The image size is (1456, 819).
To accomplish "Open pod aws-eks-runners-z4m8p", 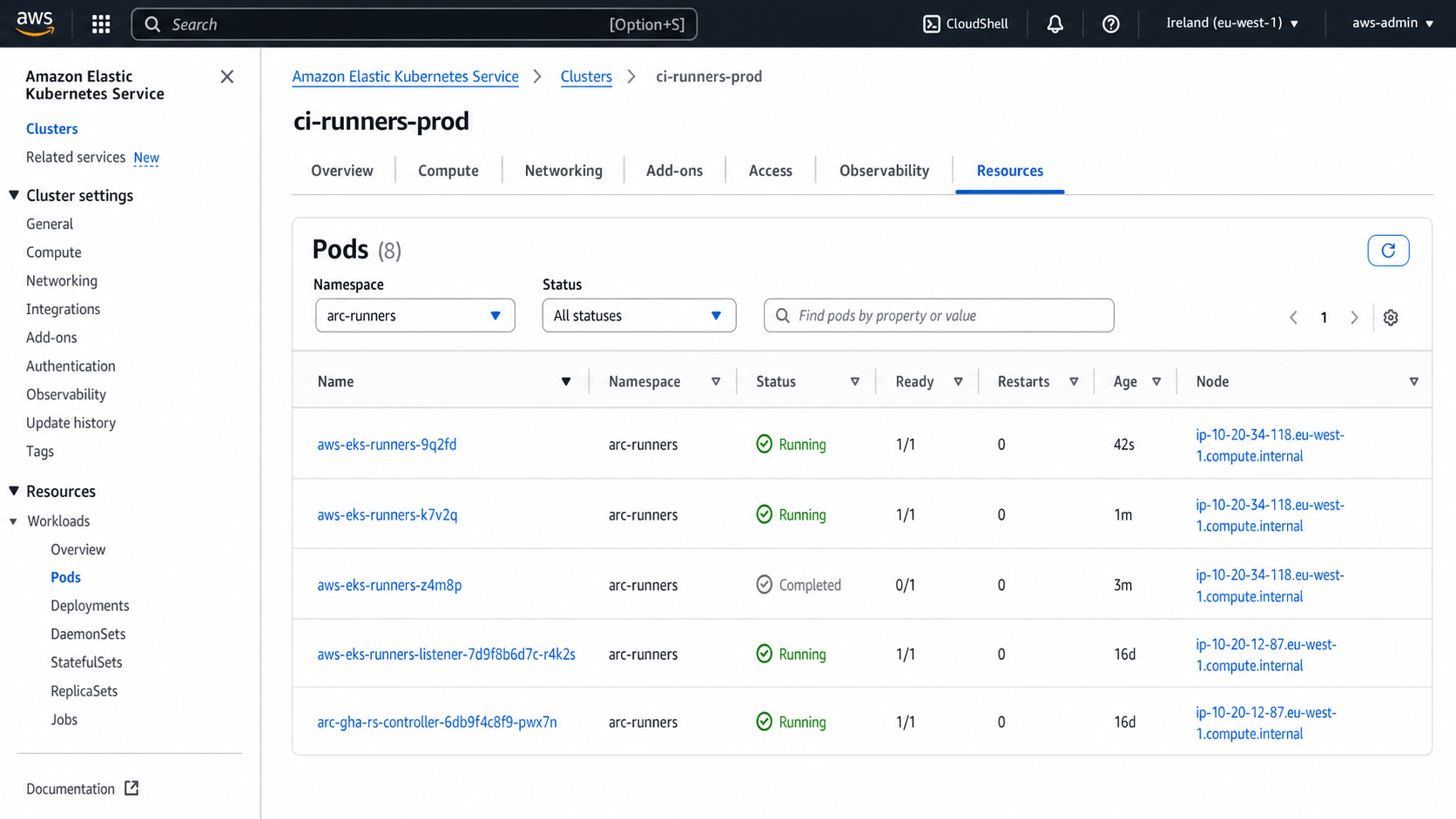I will pyautogui.click(x=389, y=586).
